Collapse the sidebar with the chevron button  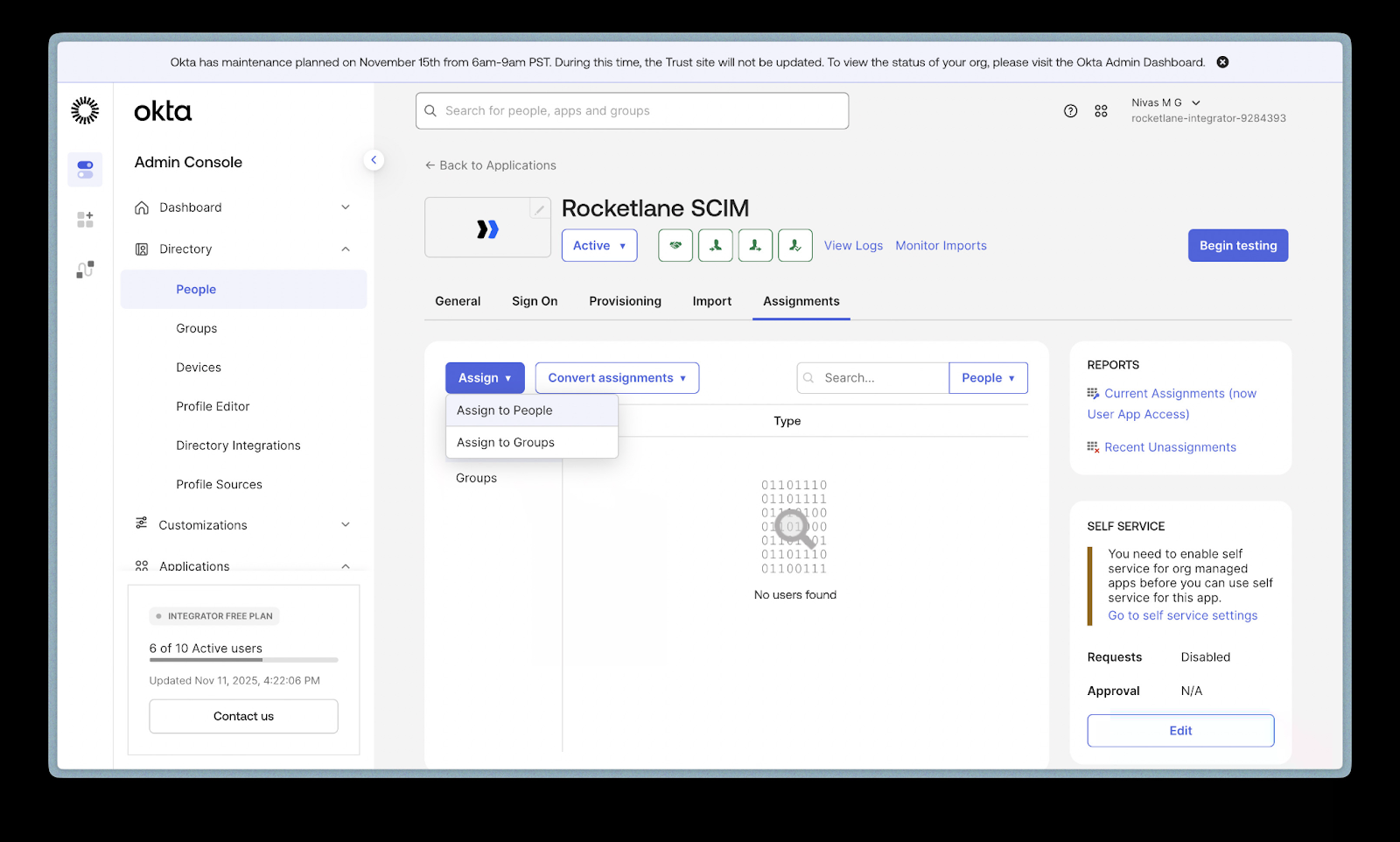(x=374, y=160)
